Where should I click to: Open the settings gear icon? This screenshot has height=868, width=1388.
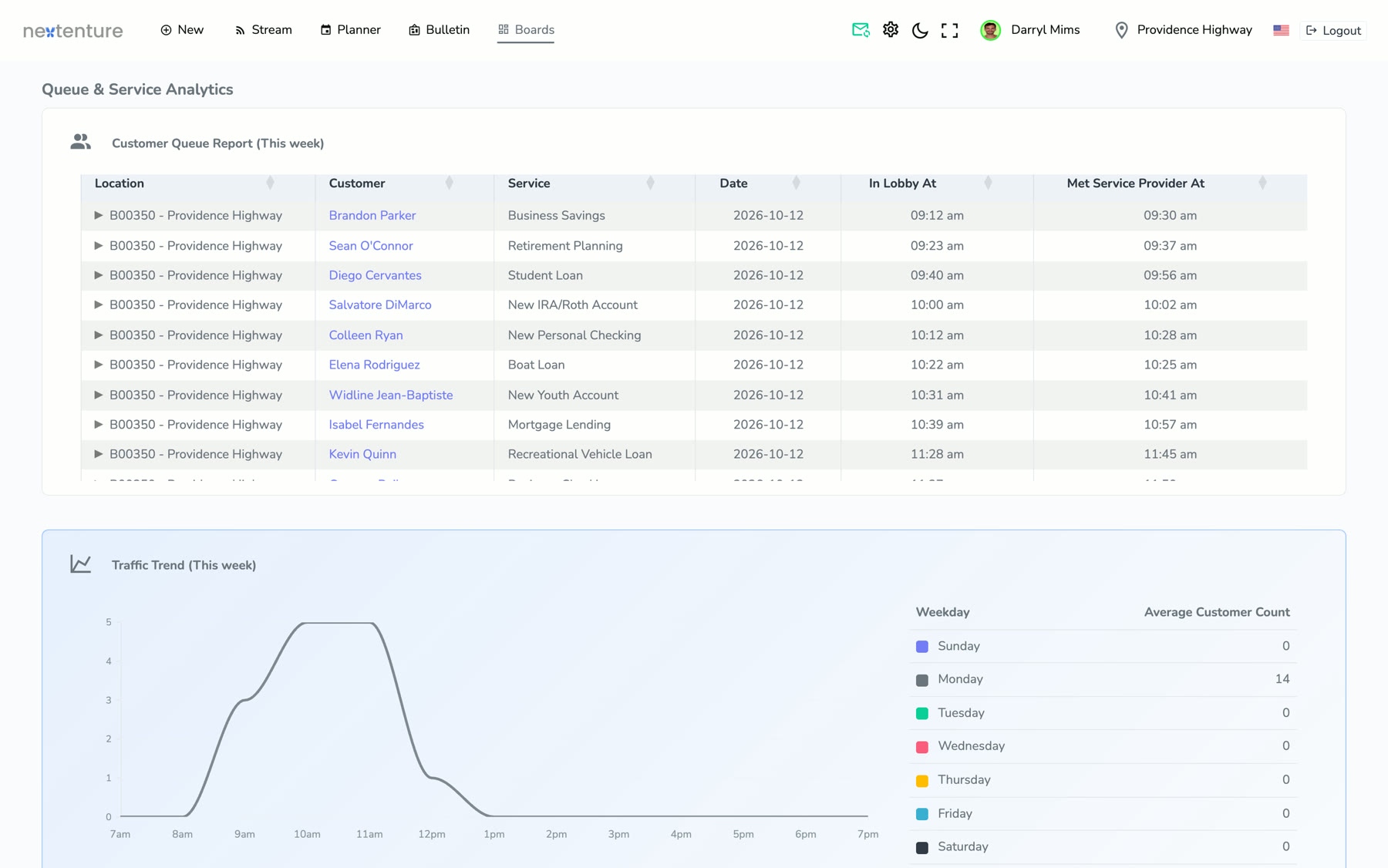coord(891,30)
